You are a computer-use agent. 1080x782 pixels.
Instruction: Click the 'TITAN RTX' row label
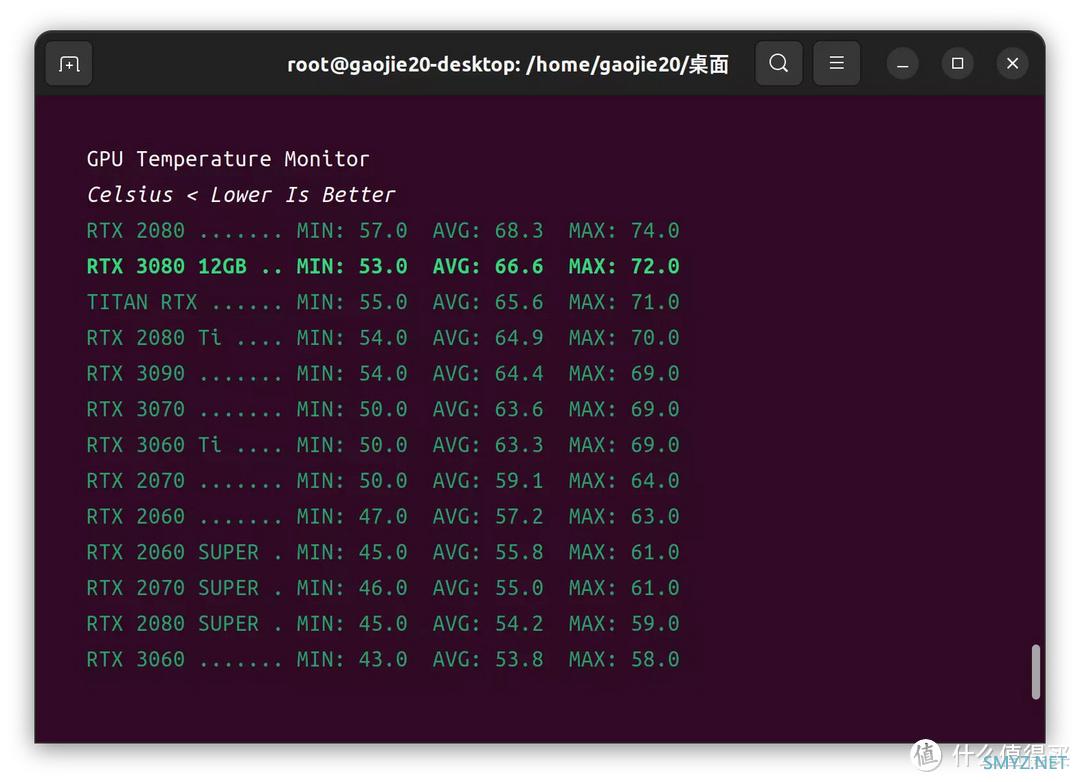tap(142, 302)
